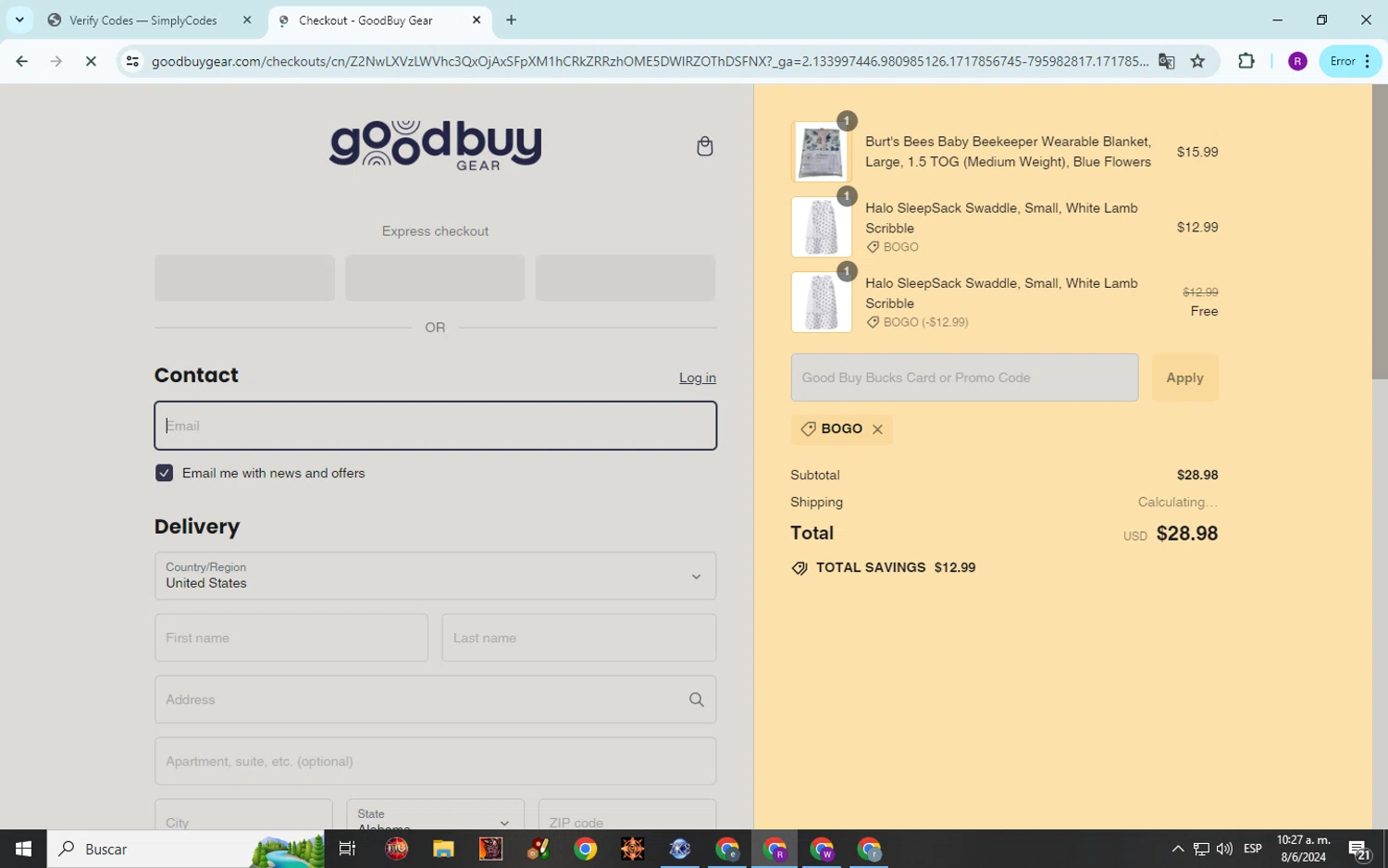Close the Verify Codes SimplyCodes tab
This screenshot has width=1388, height=868.
247,19
